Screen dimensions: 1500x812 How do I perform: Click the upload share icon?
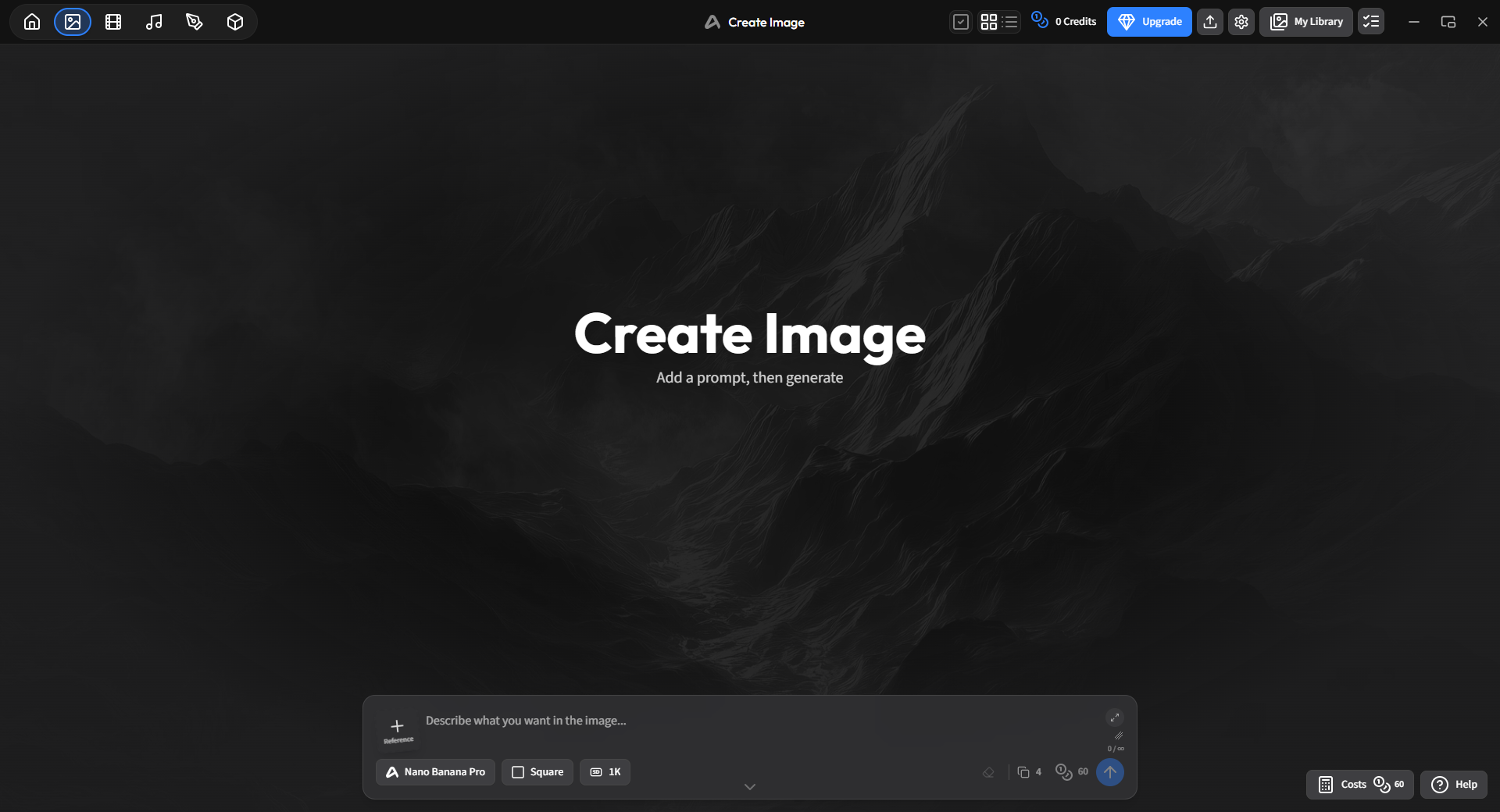[x=1210, y=22]
